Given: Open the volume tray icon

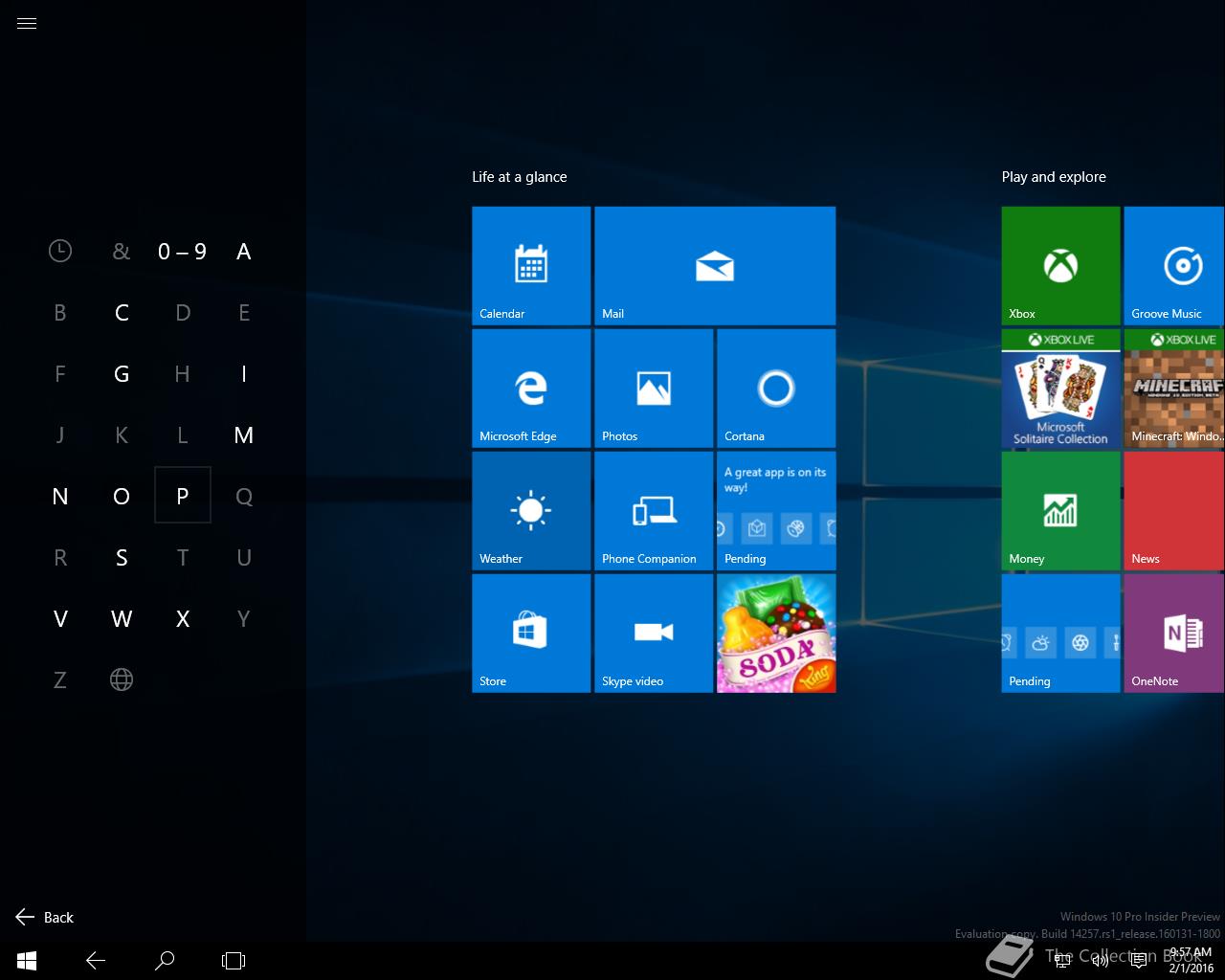Looking at the screenshot, I should [x=1101, y=961].
